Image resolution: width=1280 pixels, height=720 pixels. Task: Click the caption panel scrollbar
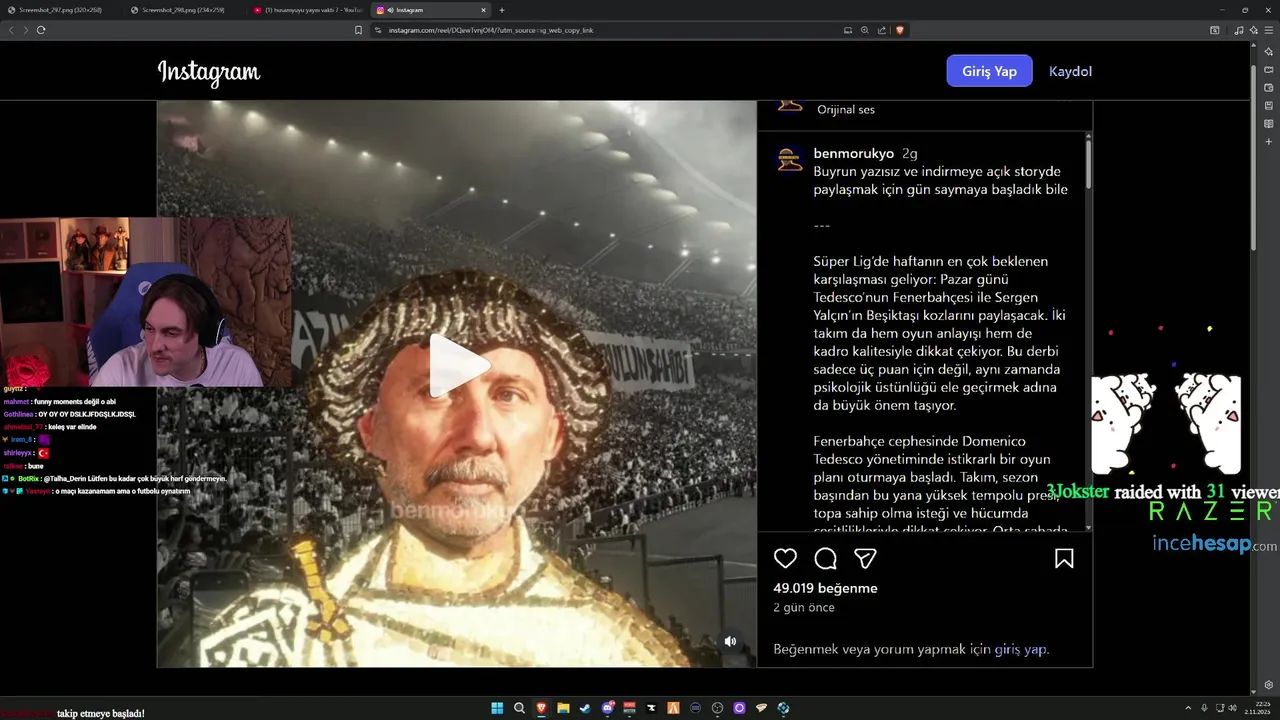click(x=1088, y=165)
